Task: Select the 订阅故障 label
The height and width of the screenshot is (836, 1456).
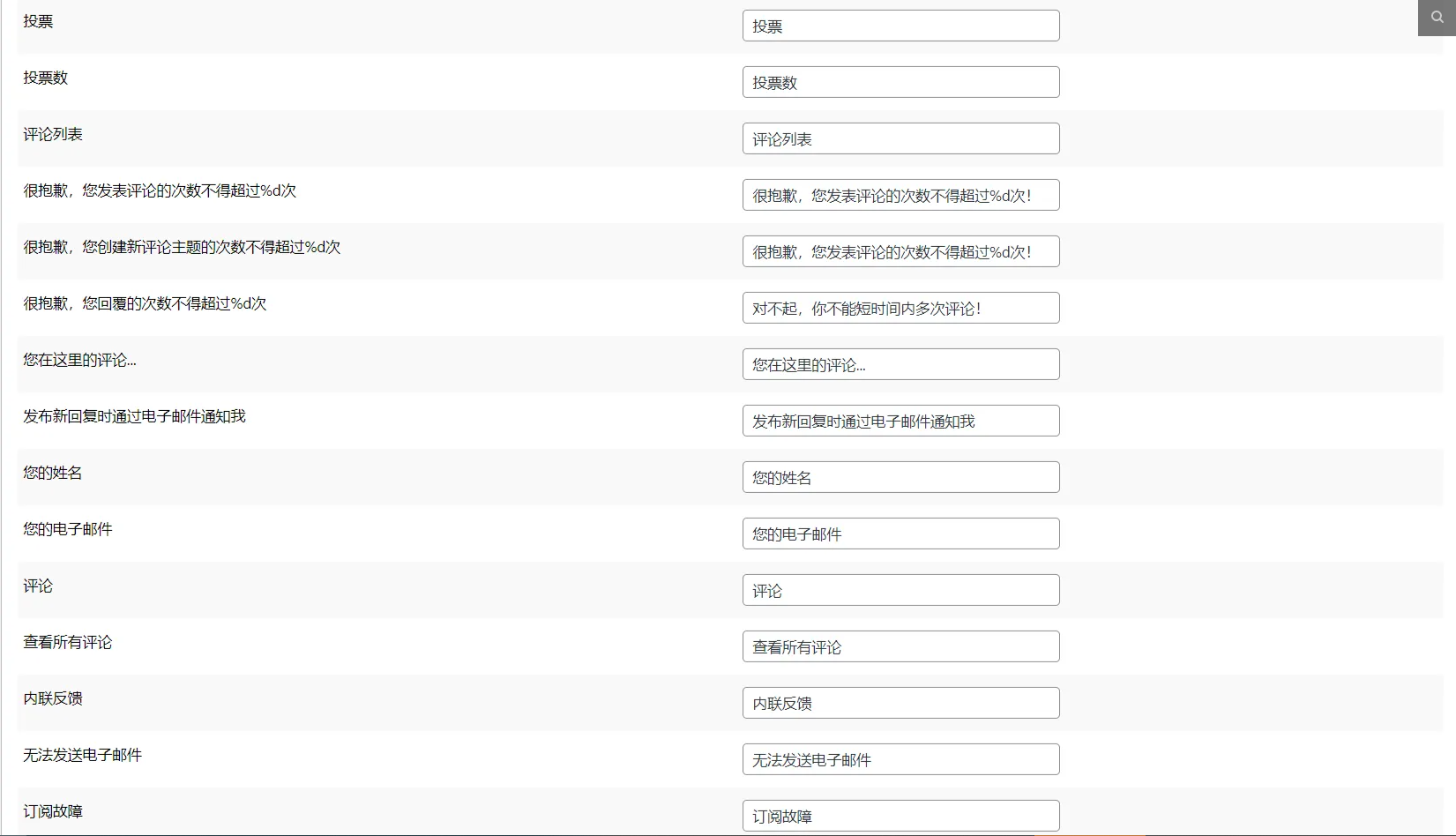Action: tap(53, 811)
